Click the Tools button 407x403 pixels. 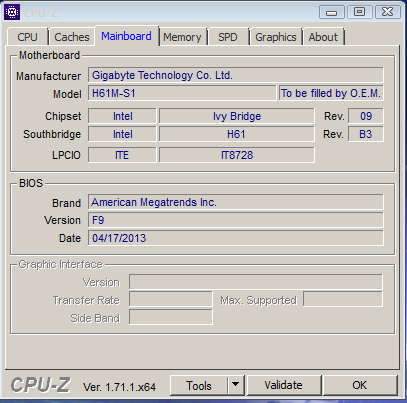click(x=199, y=385)
